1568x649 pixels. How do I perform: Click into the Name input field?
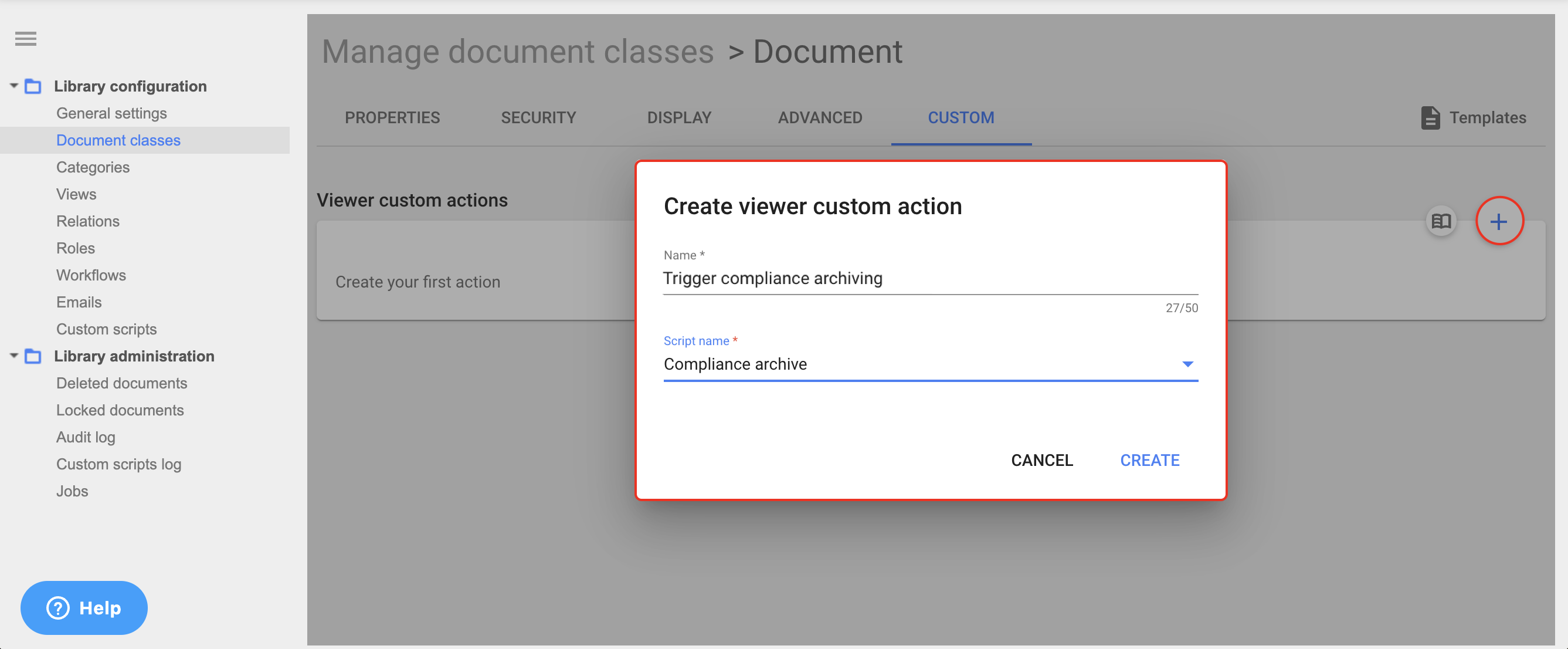929,279
